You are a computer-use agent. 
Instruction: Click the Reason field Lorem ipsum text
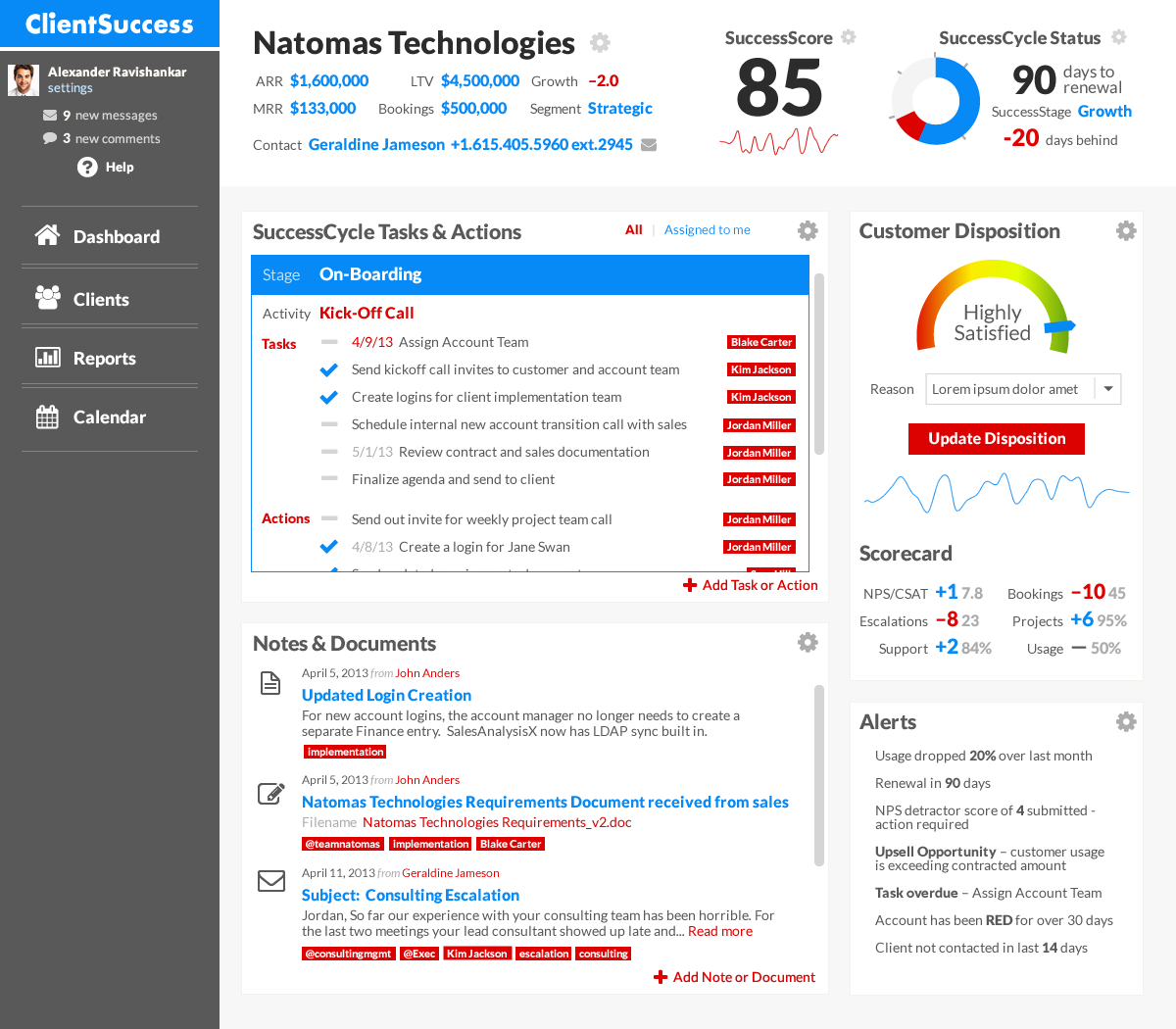point(1004,389)
